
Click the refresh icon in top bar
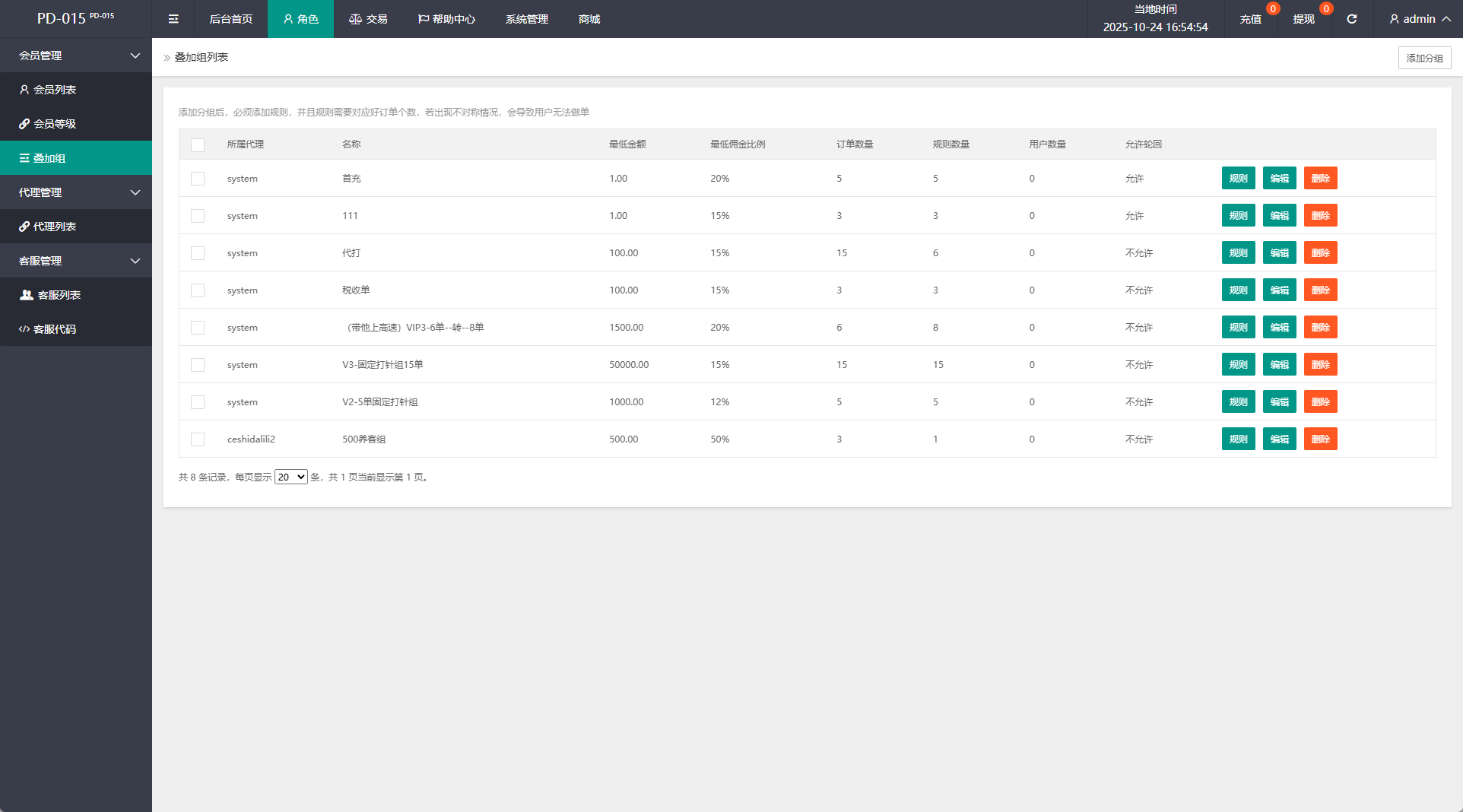point(1351,19)
